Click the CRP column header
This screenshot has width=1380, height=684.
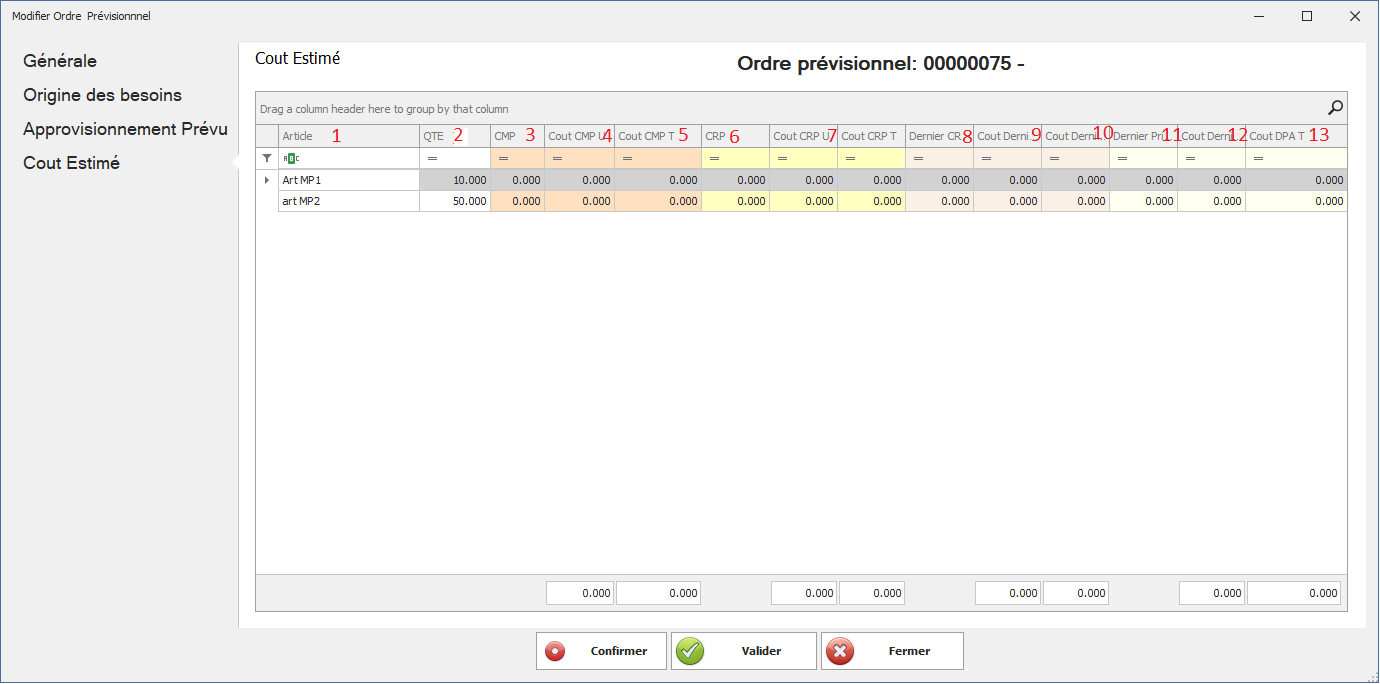[715, 136]
